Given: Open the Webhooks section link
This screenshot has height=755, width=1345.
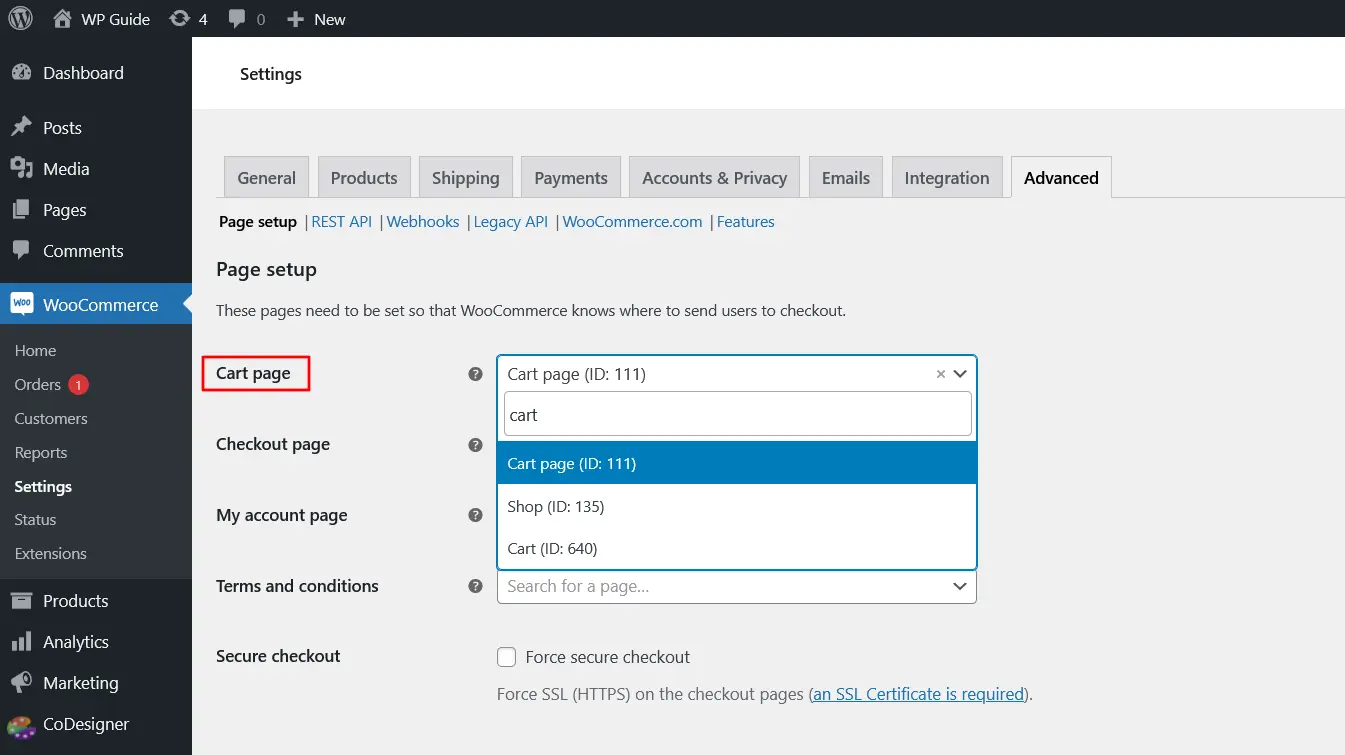Looking at the screenshot, I should [x=423, y=222].
